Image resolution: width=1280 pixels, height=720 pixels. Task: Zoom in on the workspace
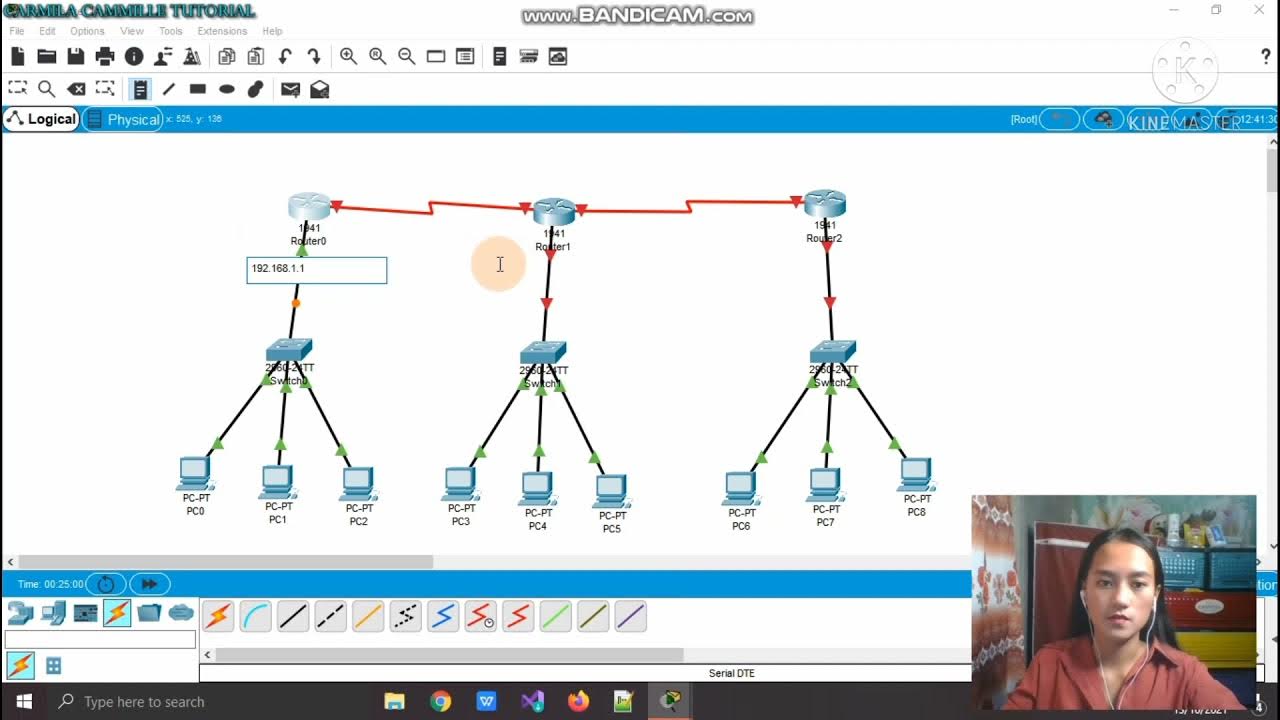pyautogui.click(x=348, y=57)
